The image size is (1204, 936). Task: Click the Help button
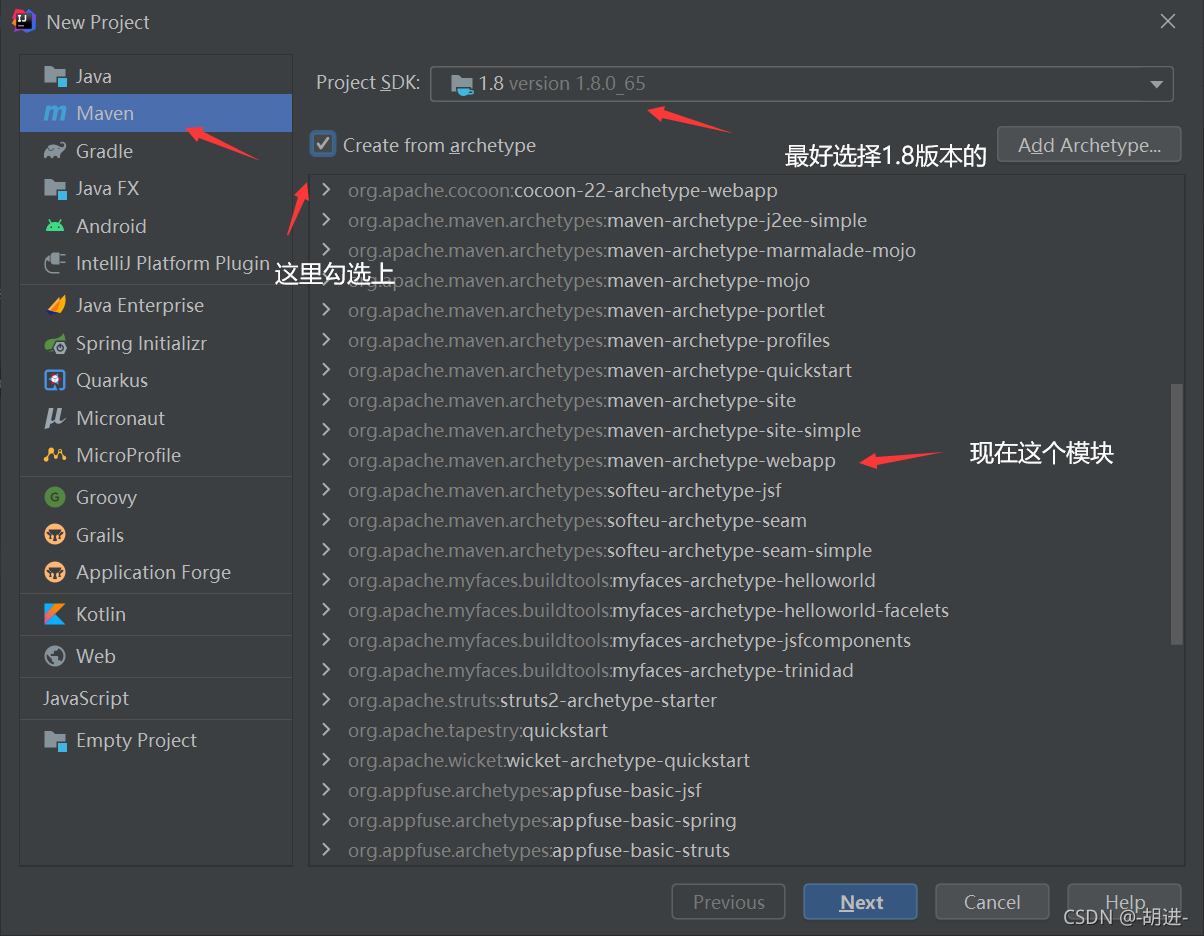1124,902
